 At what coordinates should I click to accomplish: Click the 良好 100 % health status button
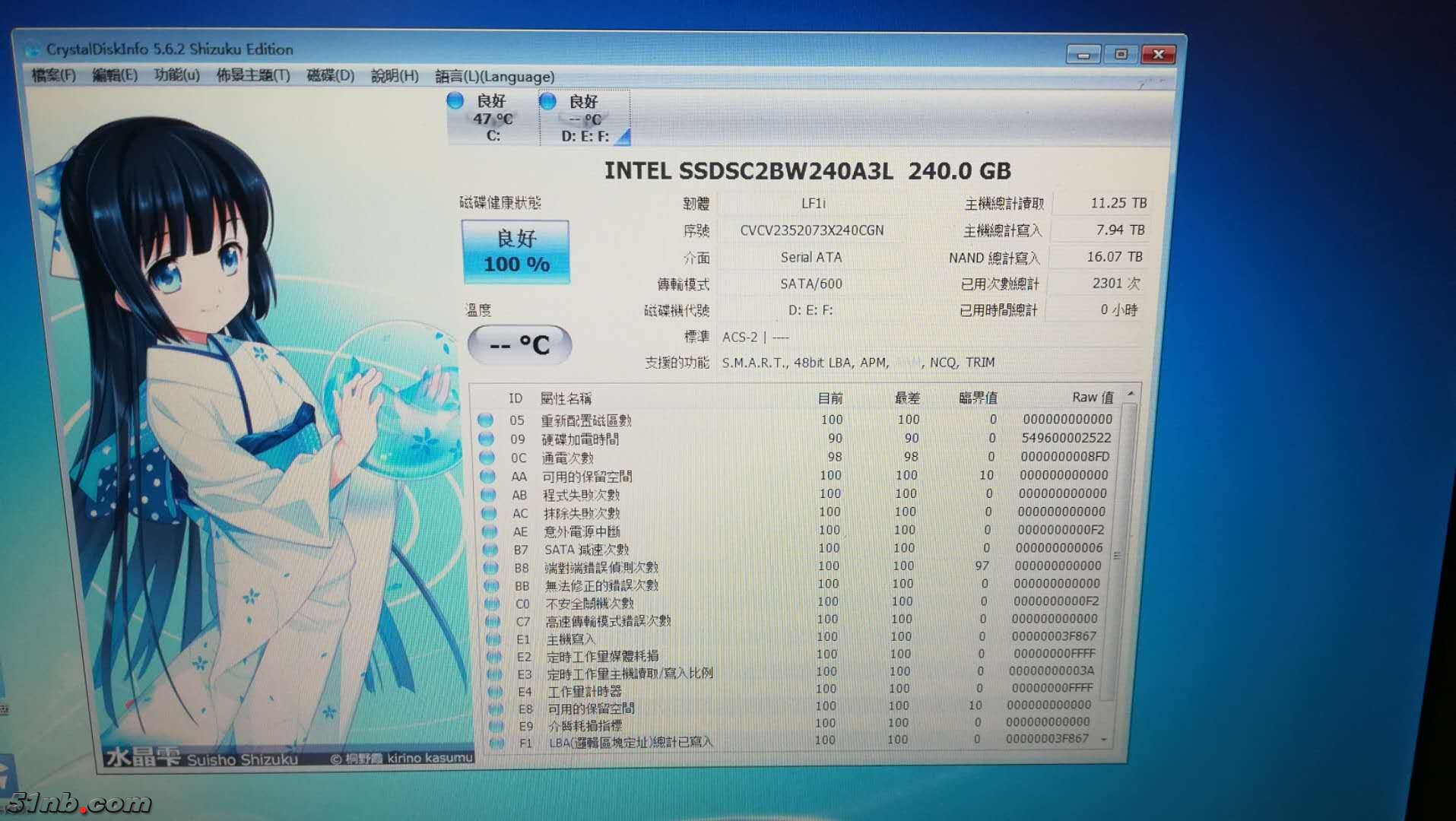click(515, 252)
